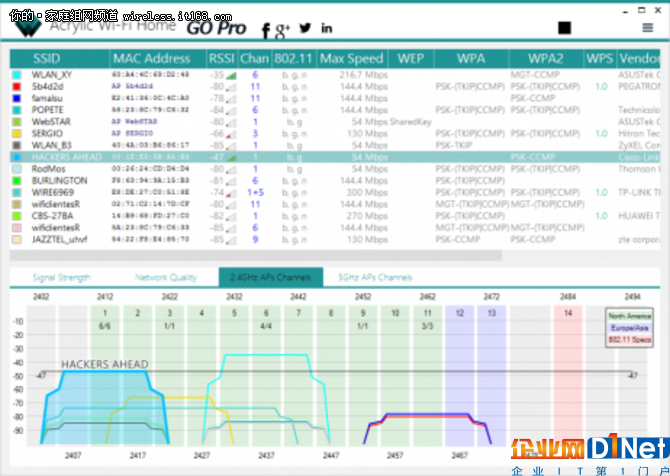Select the POPETE network row
This screenshot has width=670, height=476.
point(335,110)
